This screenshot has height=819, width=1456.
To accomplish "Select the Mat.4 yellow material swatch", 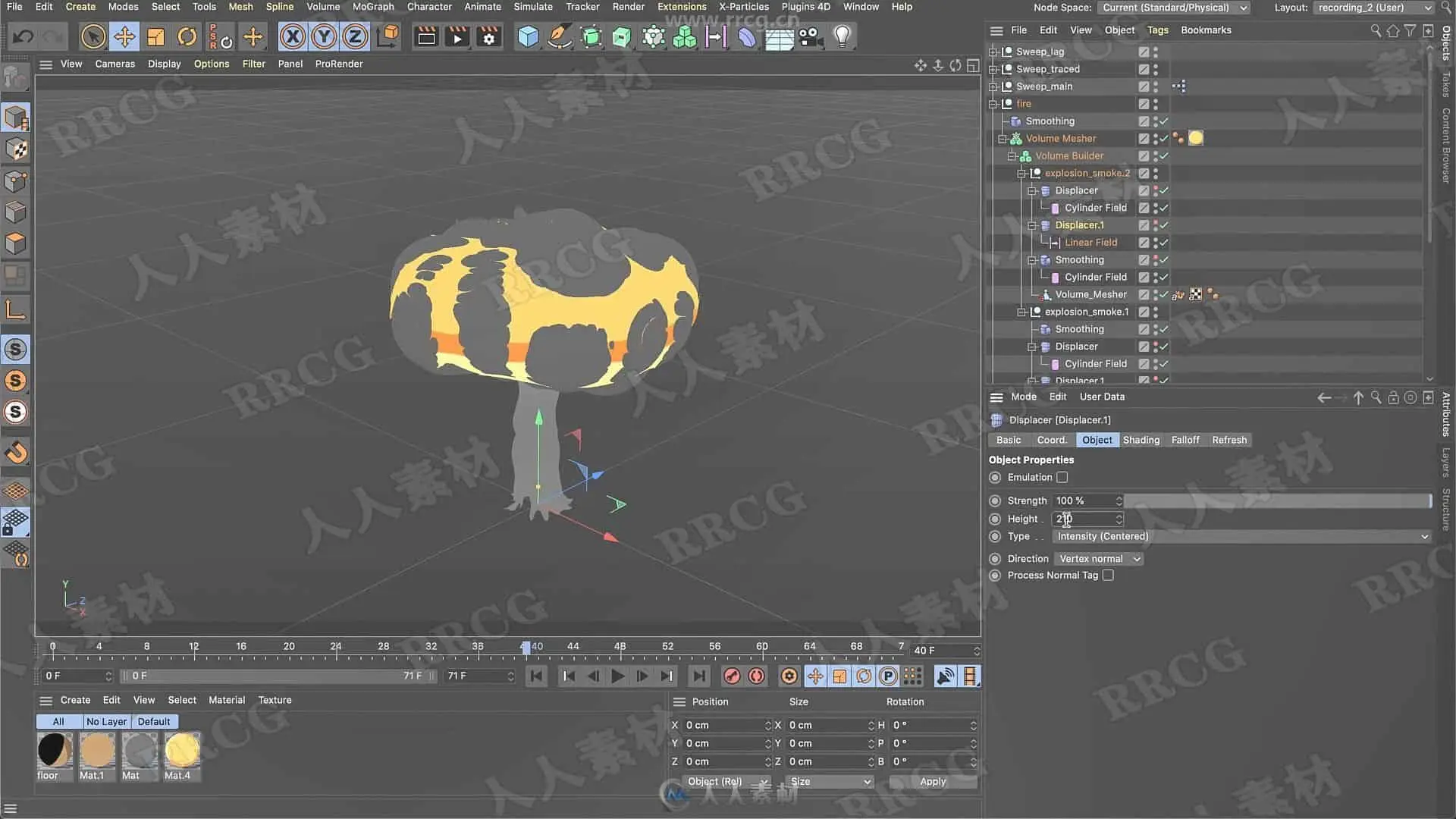I will [182, 750].
